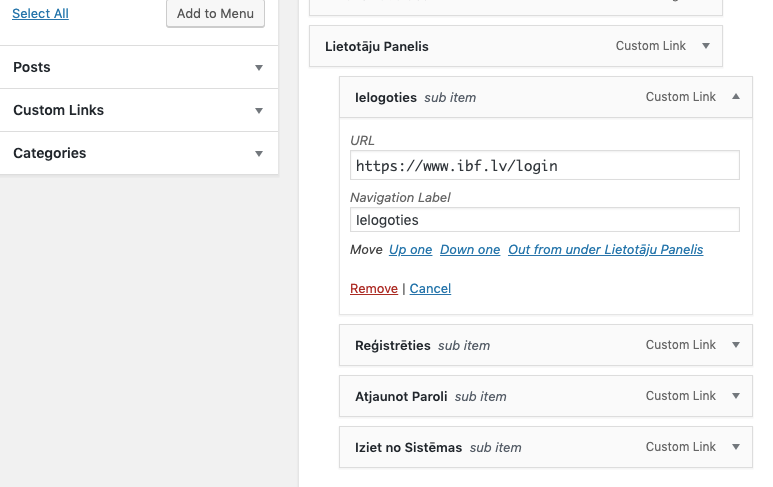Expand the Iziet no Sistēmas item arrow
The width and height of the screenshot is (773, 487).
click(x=736, y=447)
